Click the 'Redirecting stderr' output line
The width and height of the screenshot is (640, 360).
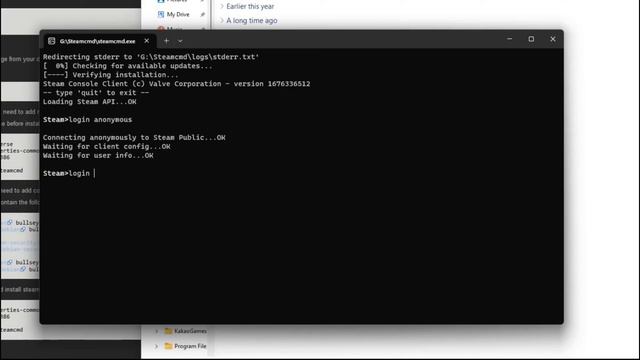151,57
